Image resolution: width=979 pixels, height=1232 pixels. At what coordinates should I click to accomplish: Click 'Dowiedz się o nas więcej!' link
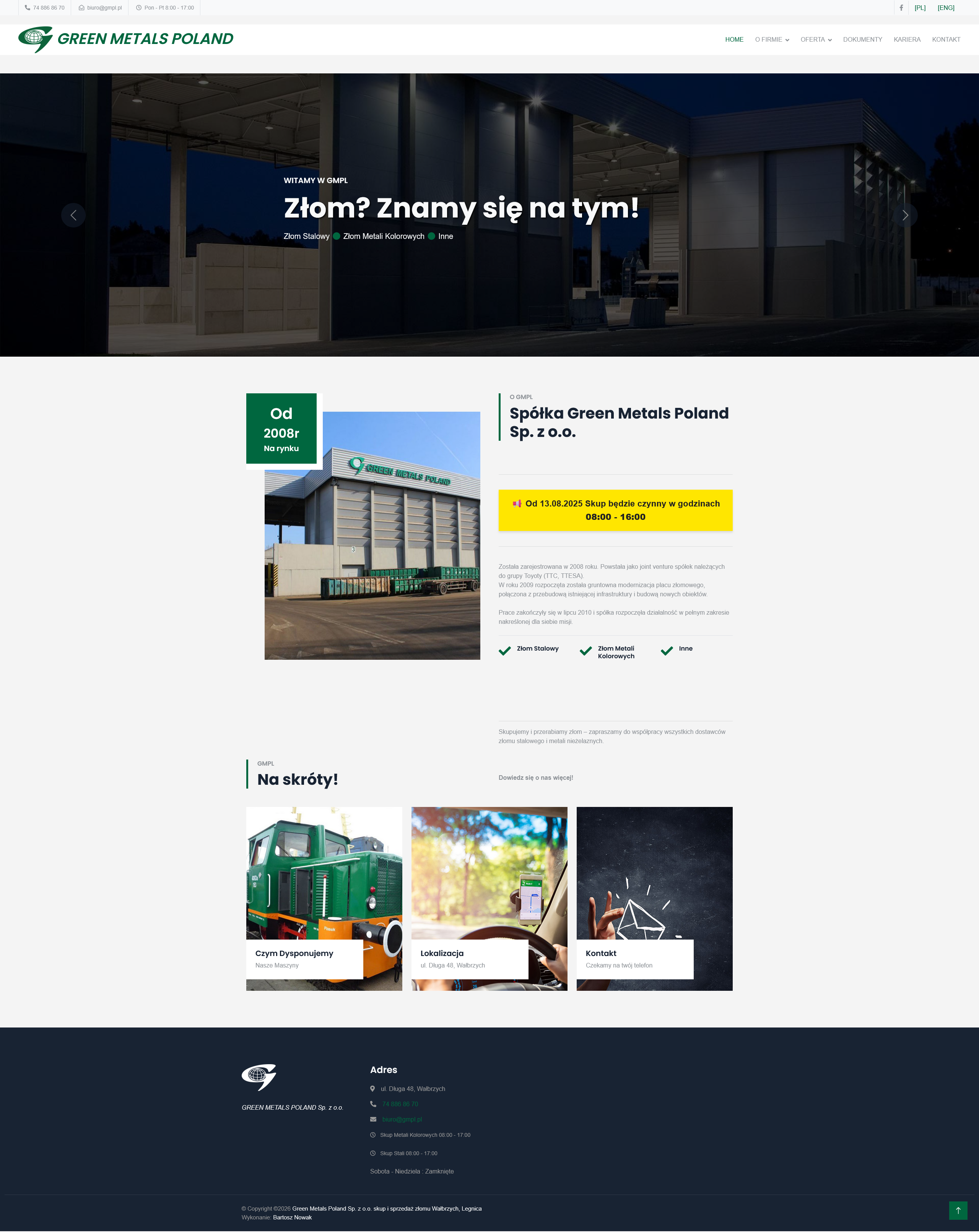coord(536,778)
